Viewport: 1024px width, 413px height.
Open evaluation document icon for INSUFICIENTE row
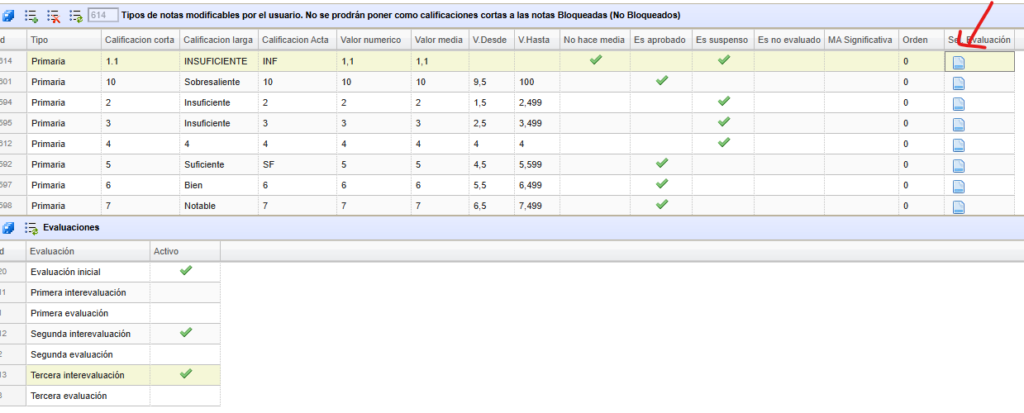(x=958, y=61)
